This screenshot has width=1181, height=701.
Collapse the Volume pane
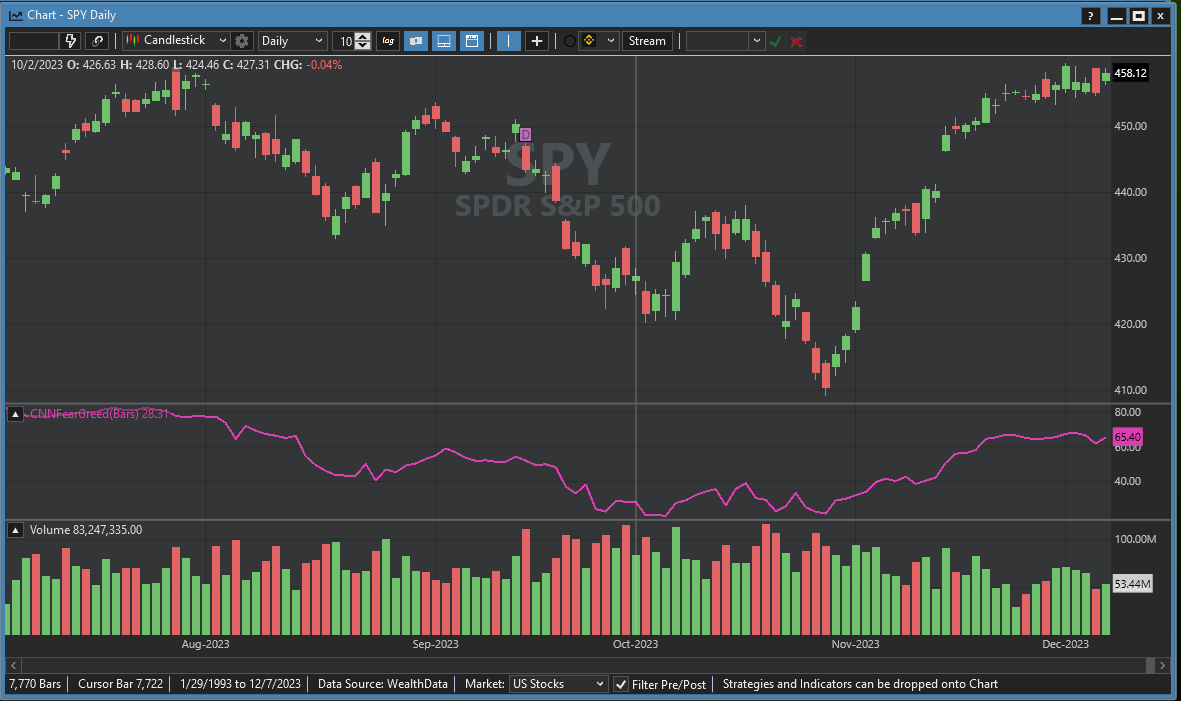click(17, 530)
